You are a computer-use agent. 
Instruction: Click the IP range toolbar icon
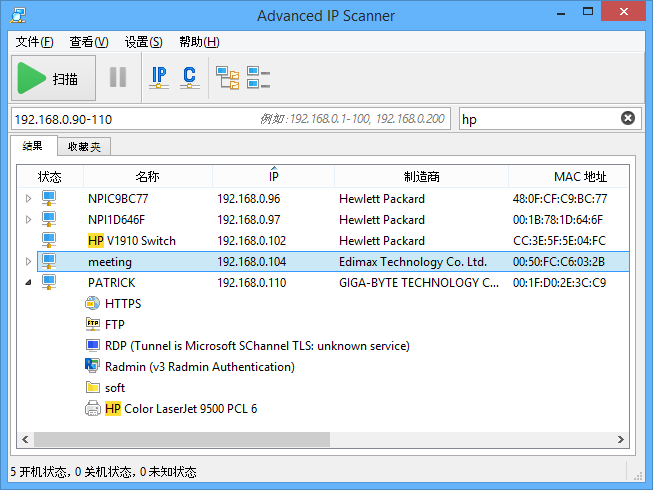159,77
